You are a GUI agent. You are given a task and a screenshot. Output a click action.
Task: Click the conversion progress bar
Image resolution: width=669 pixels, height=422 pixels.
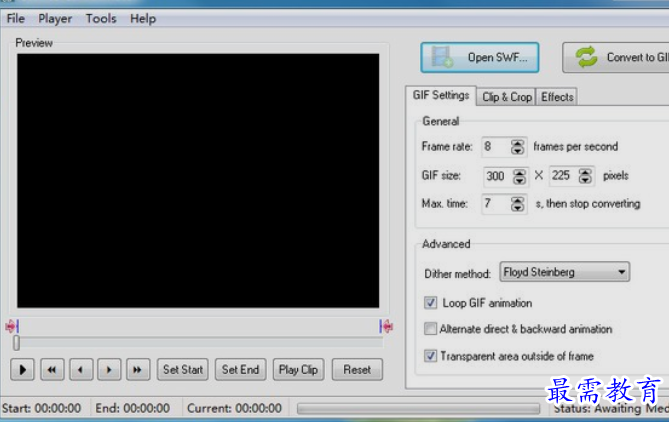418,409
